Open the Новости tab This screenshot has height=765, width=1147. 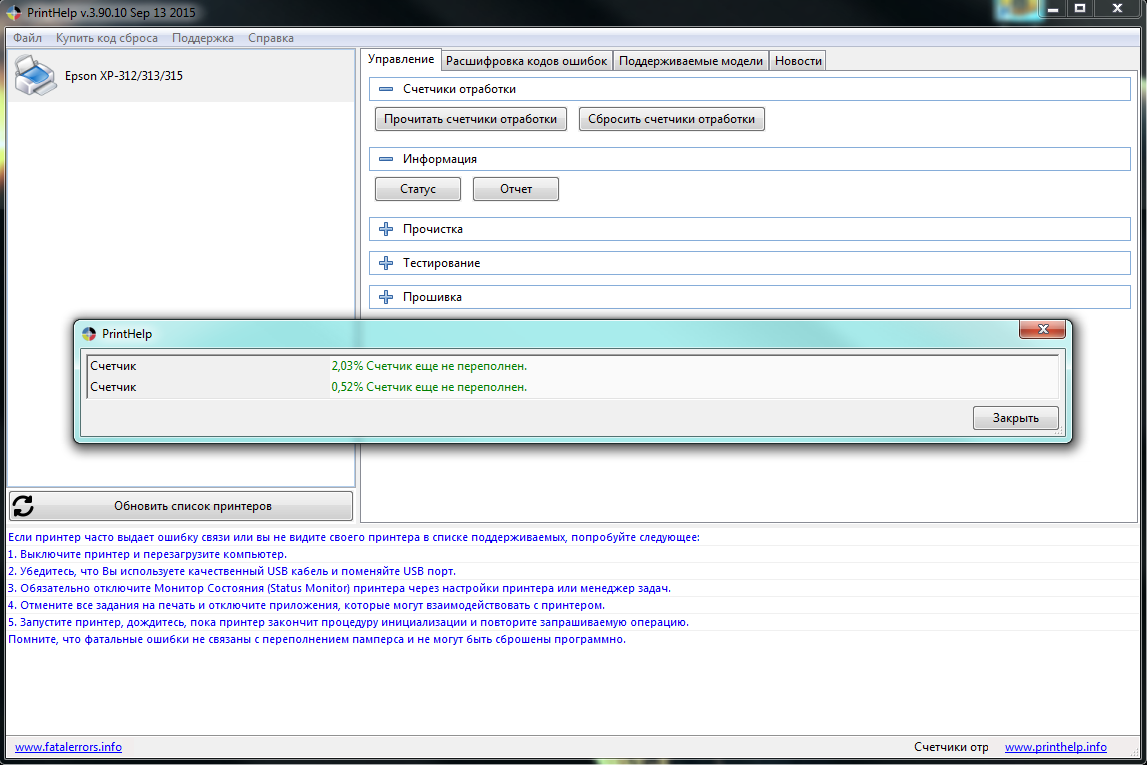pyautogui.click(x=798, y=61)
